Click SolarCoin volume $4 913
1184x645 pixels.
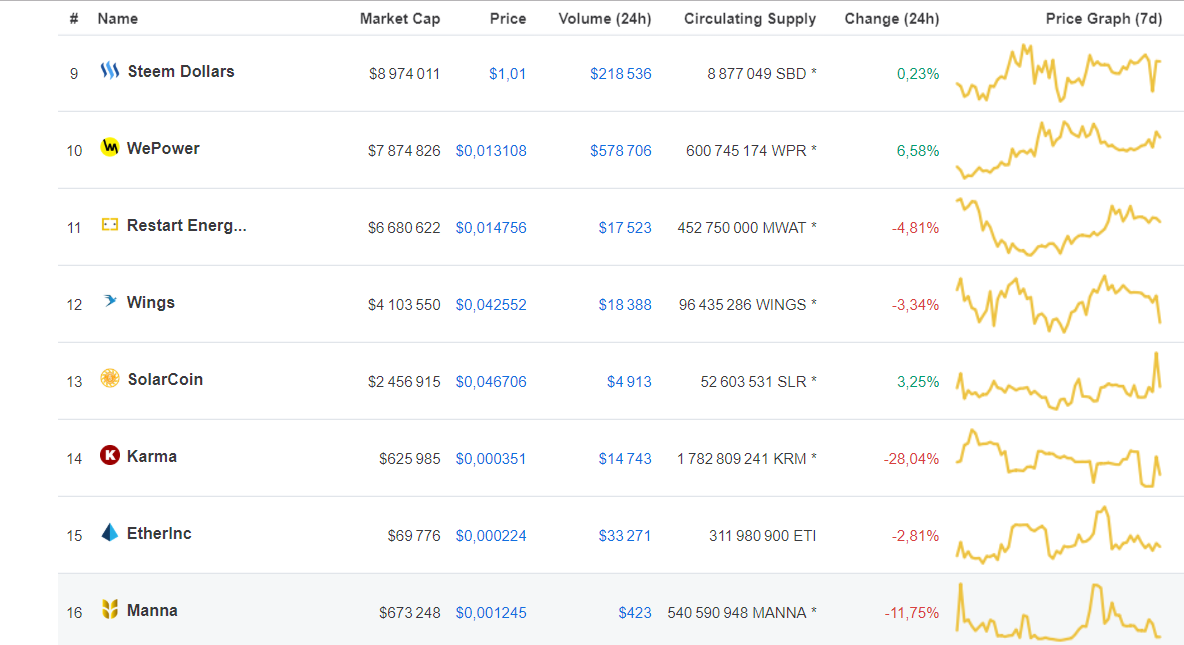[629, 382]
